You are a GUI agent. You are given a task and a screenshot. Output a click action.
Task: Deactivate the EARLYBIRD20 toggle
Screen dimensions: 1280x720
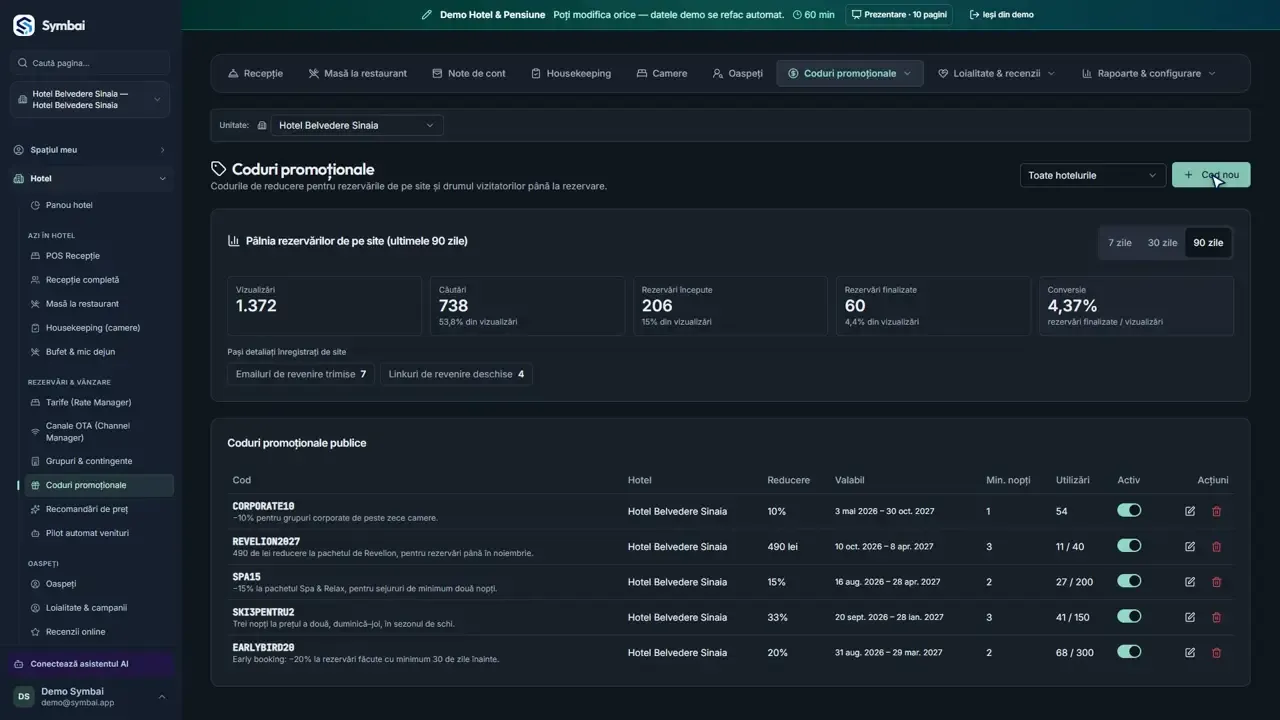(1129, 652)
